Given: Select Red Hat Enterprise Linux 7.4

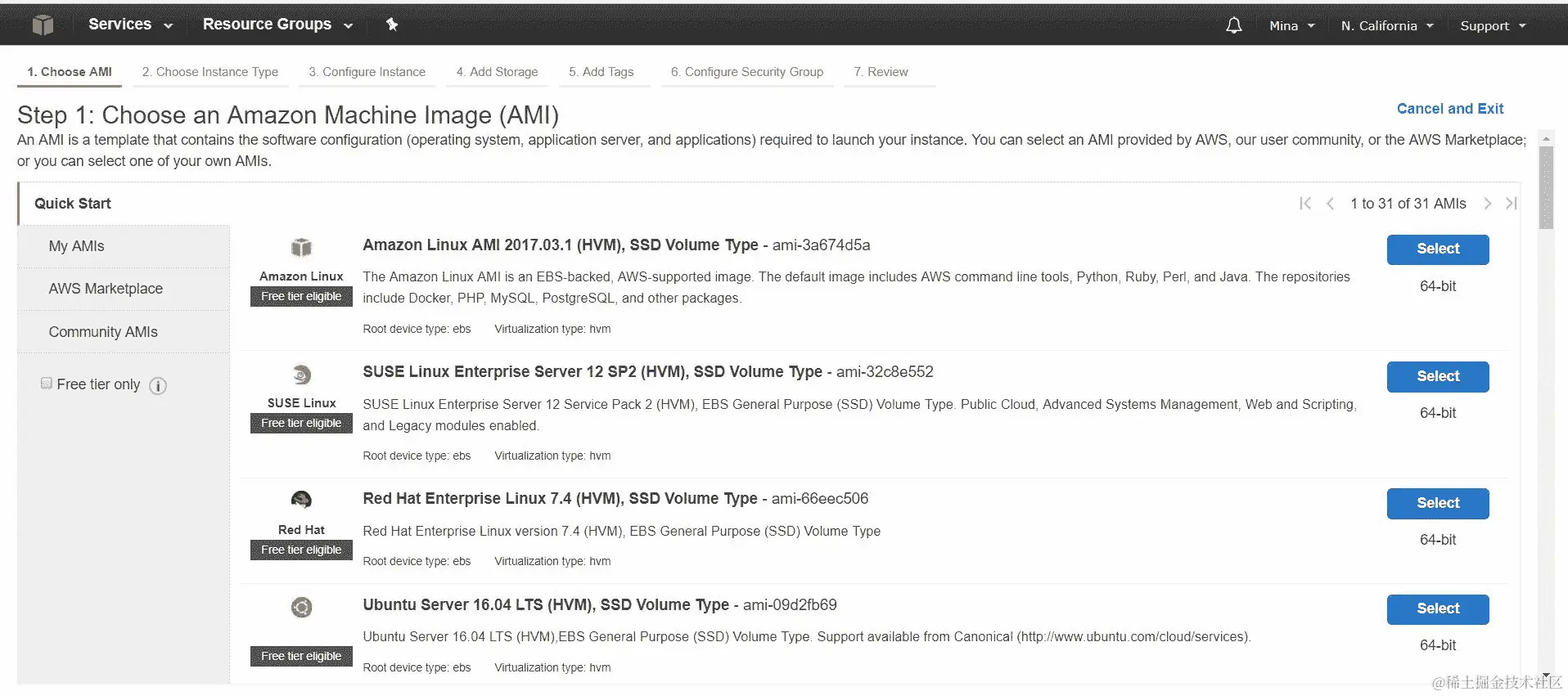Looking at the screenshot, I should click(x=1438, y=504).
